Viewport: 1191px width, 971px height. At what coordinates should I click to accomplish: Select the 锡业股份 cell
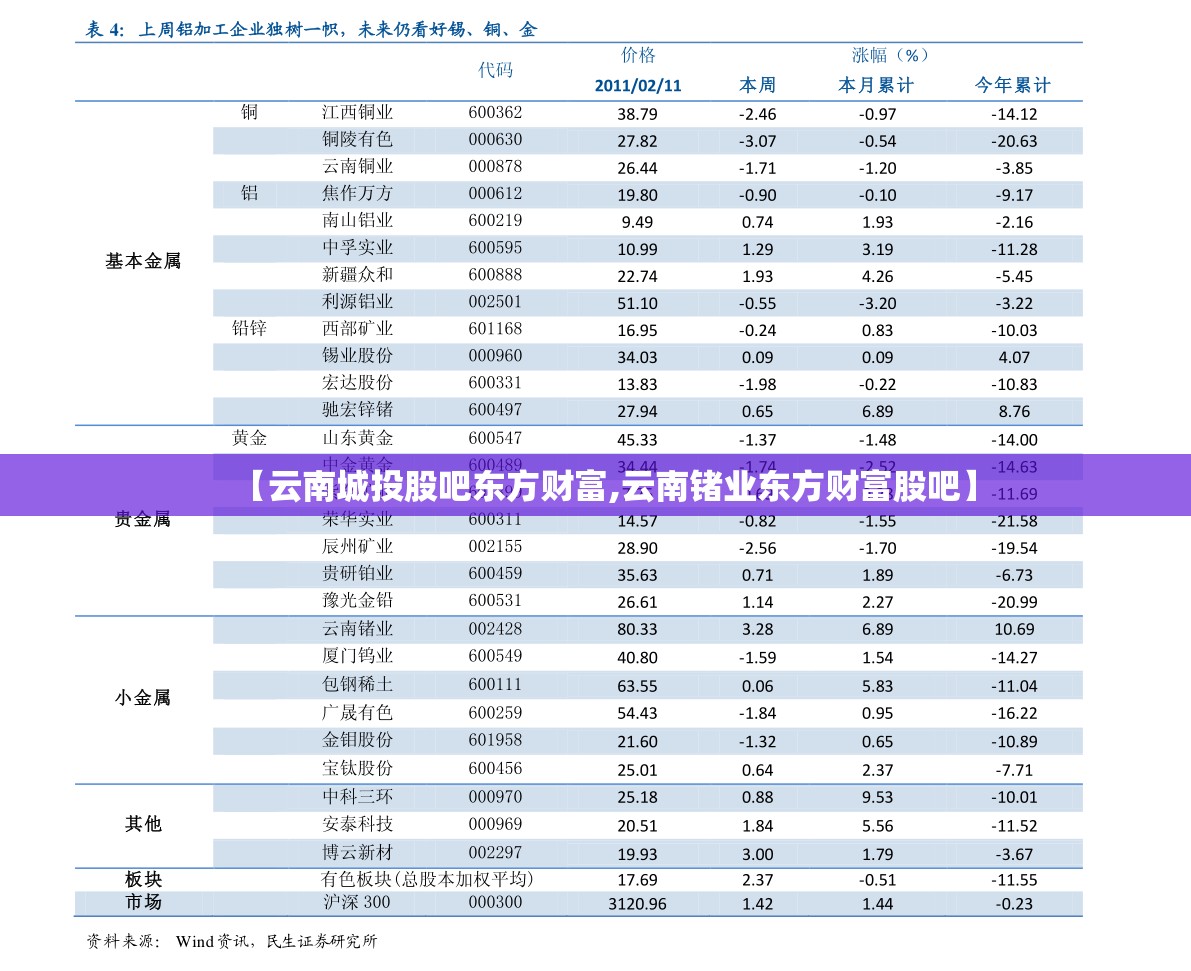point(357,356)
